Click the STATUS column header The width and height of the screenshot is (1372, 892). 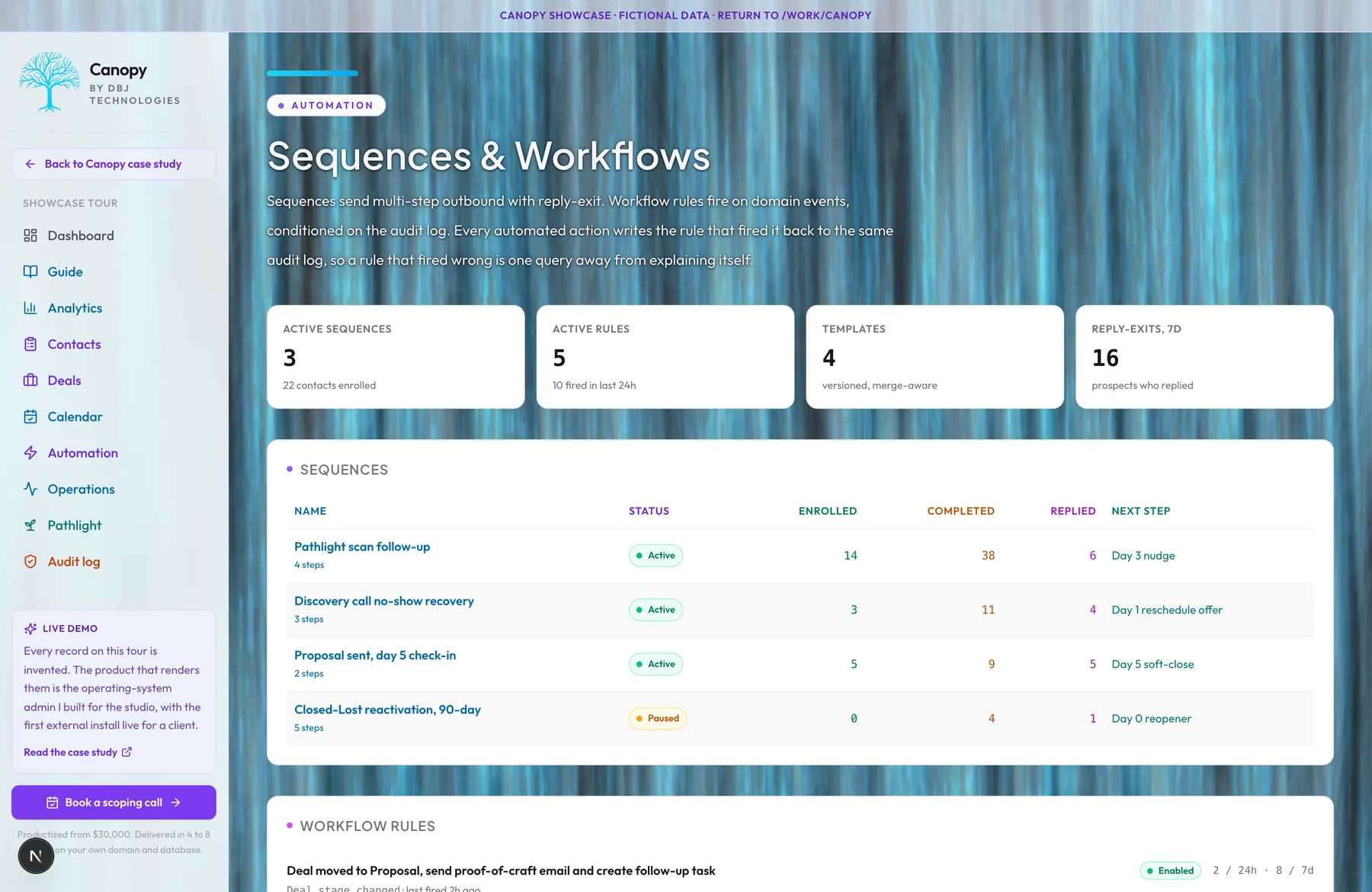coord(649,512)
